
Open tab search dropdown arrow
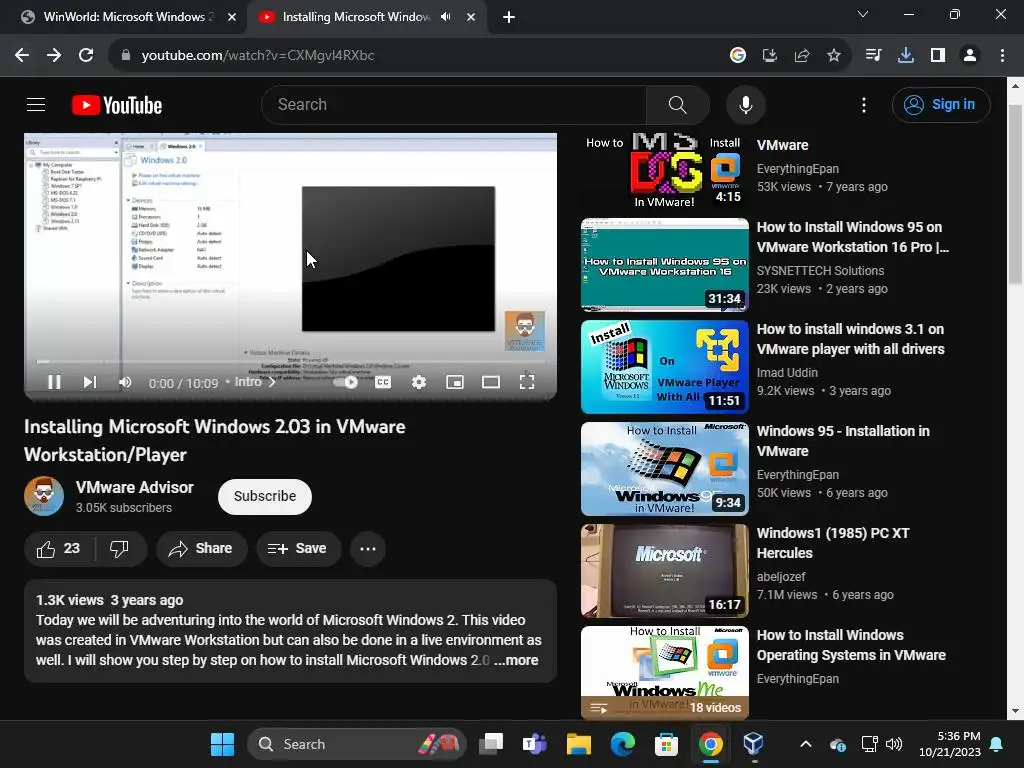tap(863, 14)
